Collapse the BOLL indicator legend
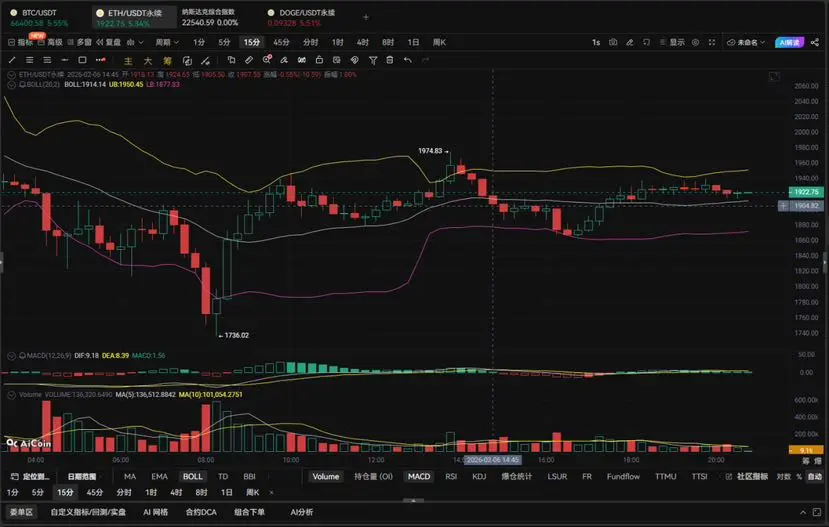The height and width of the screenshot is (527, 829). (x=11, y=85)
